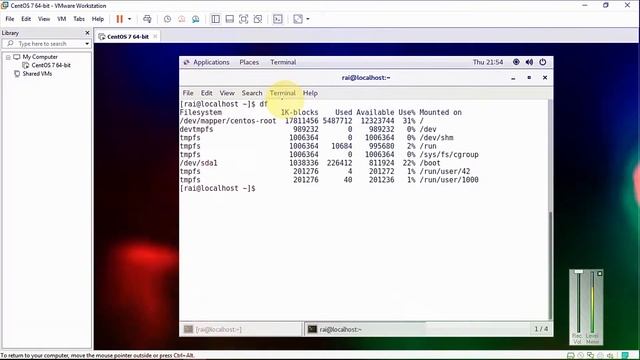Open the terminal window's Help menu
Viewport: 640px width, 360px height.
(x=310, y=93)
